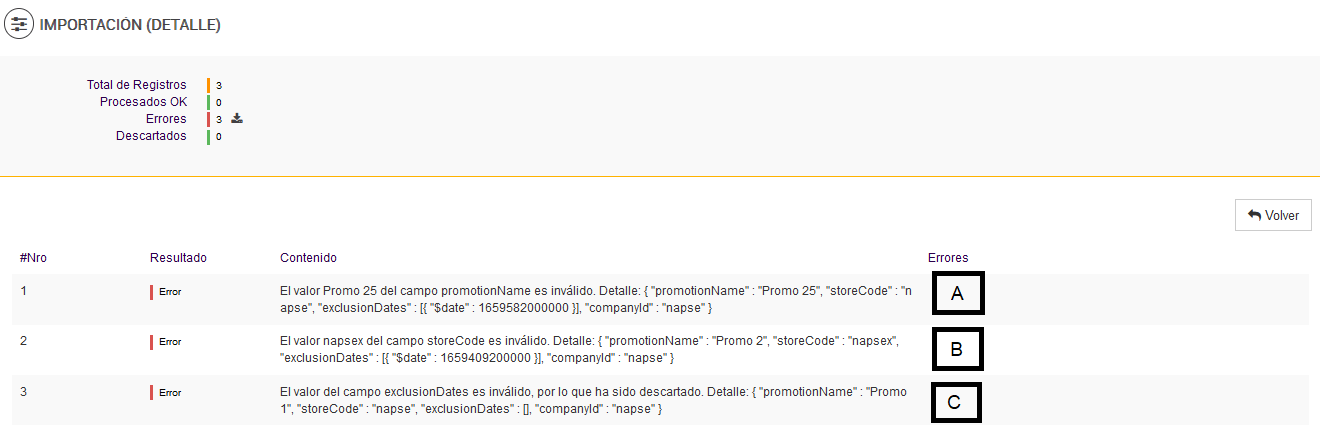Click the box labeled C
Viewport: 1320px width, 435px height.
[954, 403]
